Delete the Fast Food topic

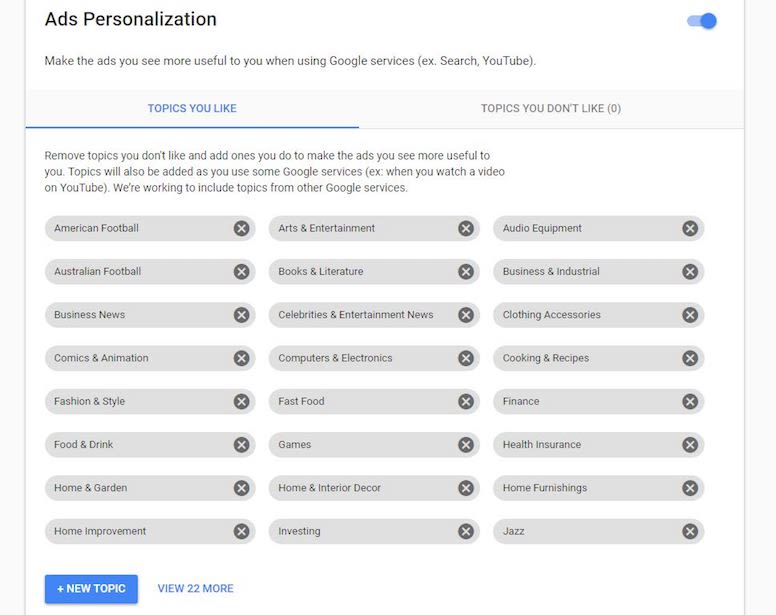pos(465,401)
